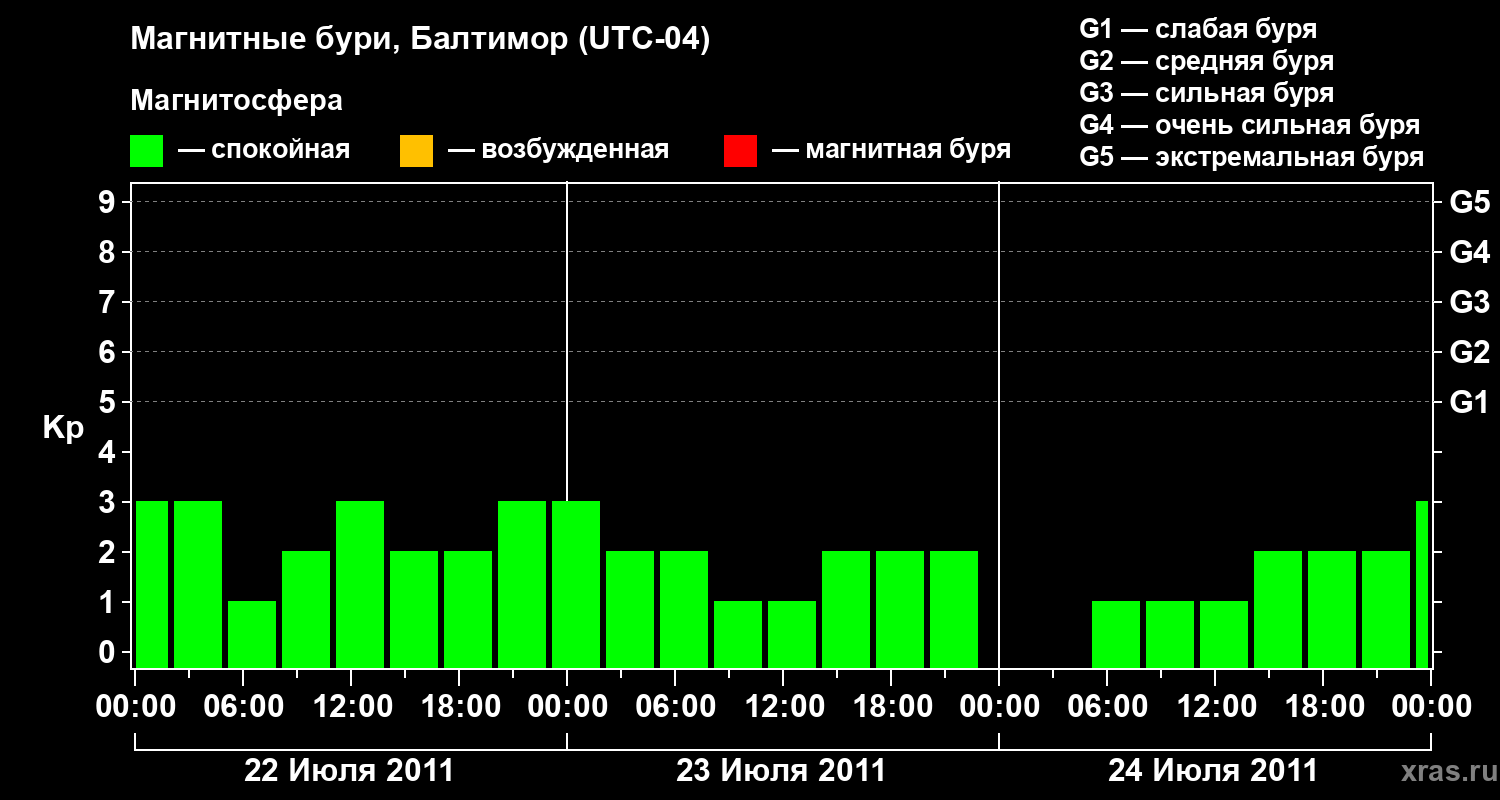The image size is (1500, 800).
Task: Click the '— магнитная буря' legend label
Action: (x=892, y=150)
